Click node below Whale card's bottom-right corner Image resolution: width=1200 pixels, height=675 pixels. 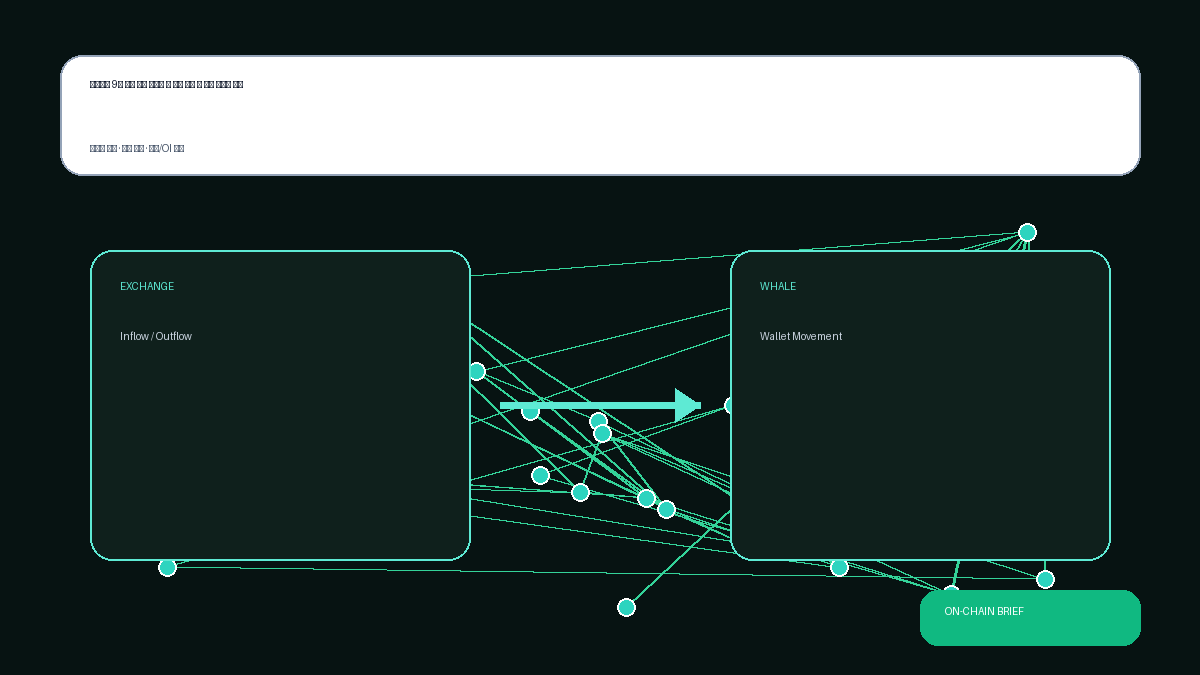(1045, 579)
